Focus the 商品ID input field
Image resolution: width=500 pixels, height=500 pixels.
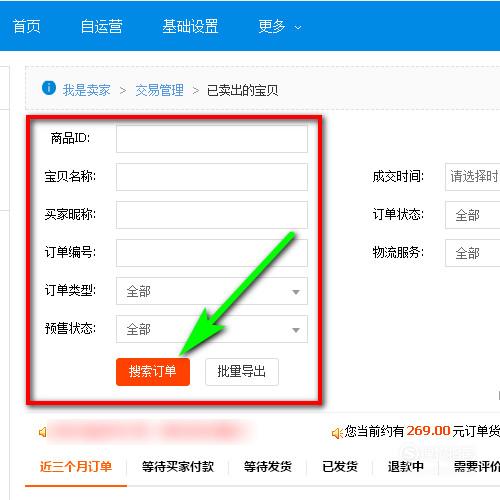[212, 139]
